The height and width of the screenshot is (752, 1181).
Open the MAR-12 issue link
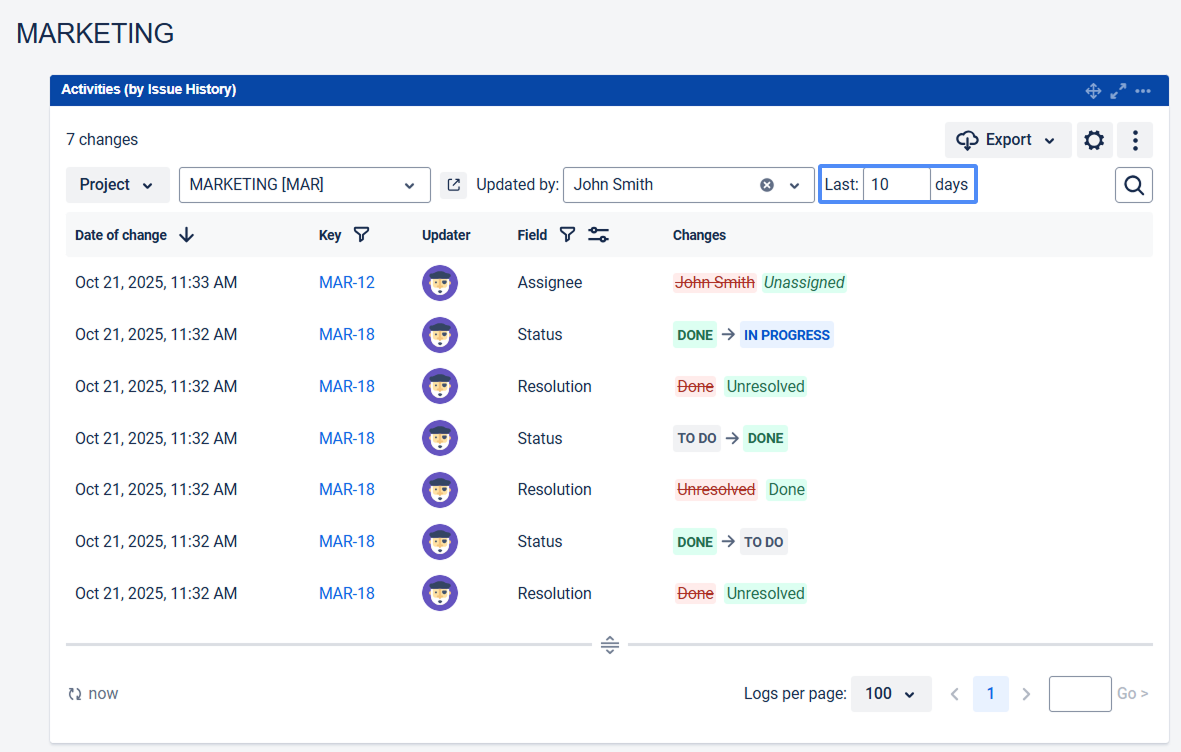[347, 283]
